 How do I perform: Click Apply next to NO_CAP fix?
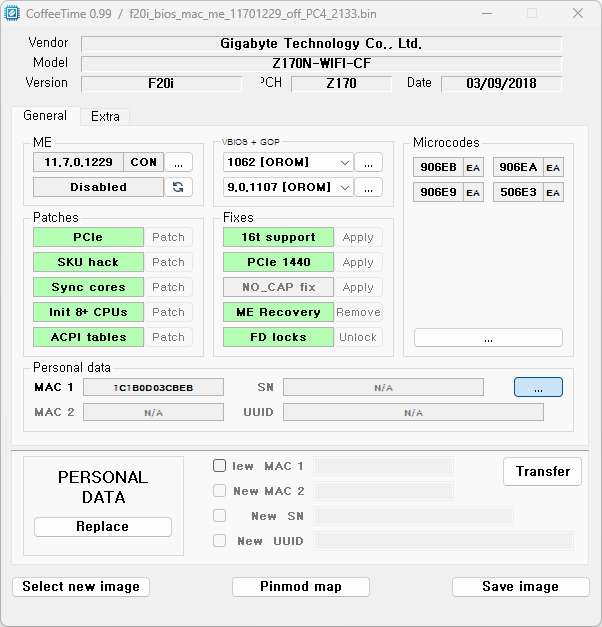click(358, 287)
